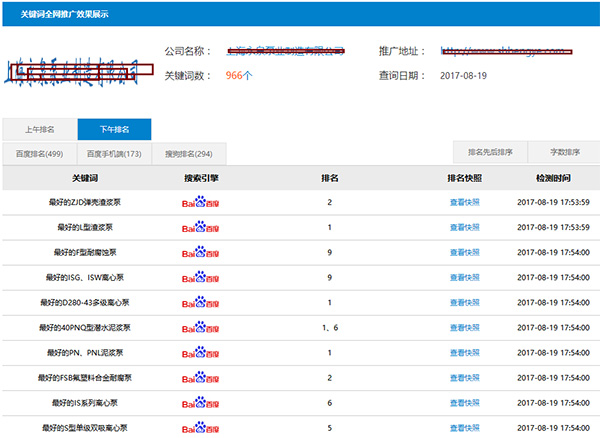This screenshot has width=600, height=438.
Task: Open the 百度排名(499) tab
Action: (39, 154)
